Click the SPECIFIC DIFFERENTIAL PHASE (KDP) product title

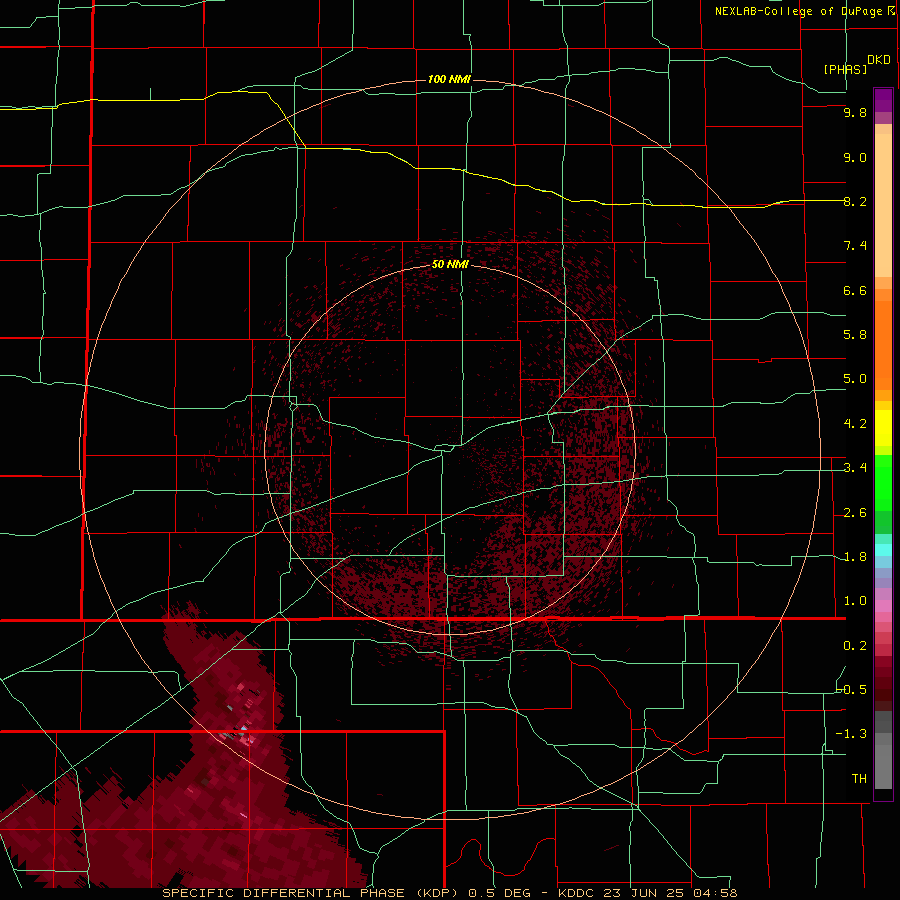coord(310,893)
